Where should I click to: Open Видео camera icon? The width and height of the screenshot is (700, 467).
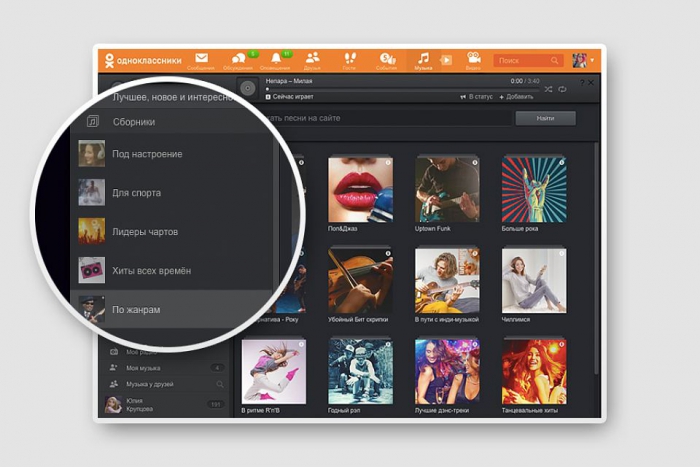473,58
